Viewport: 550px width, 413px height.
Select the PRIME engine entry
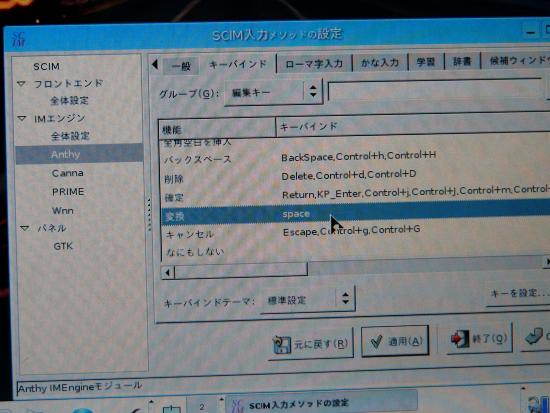click(x=68, y=192)
